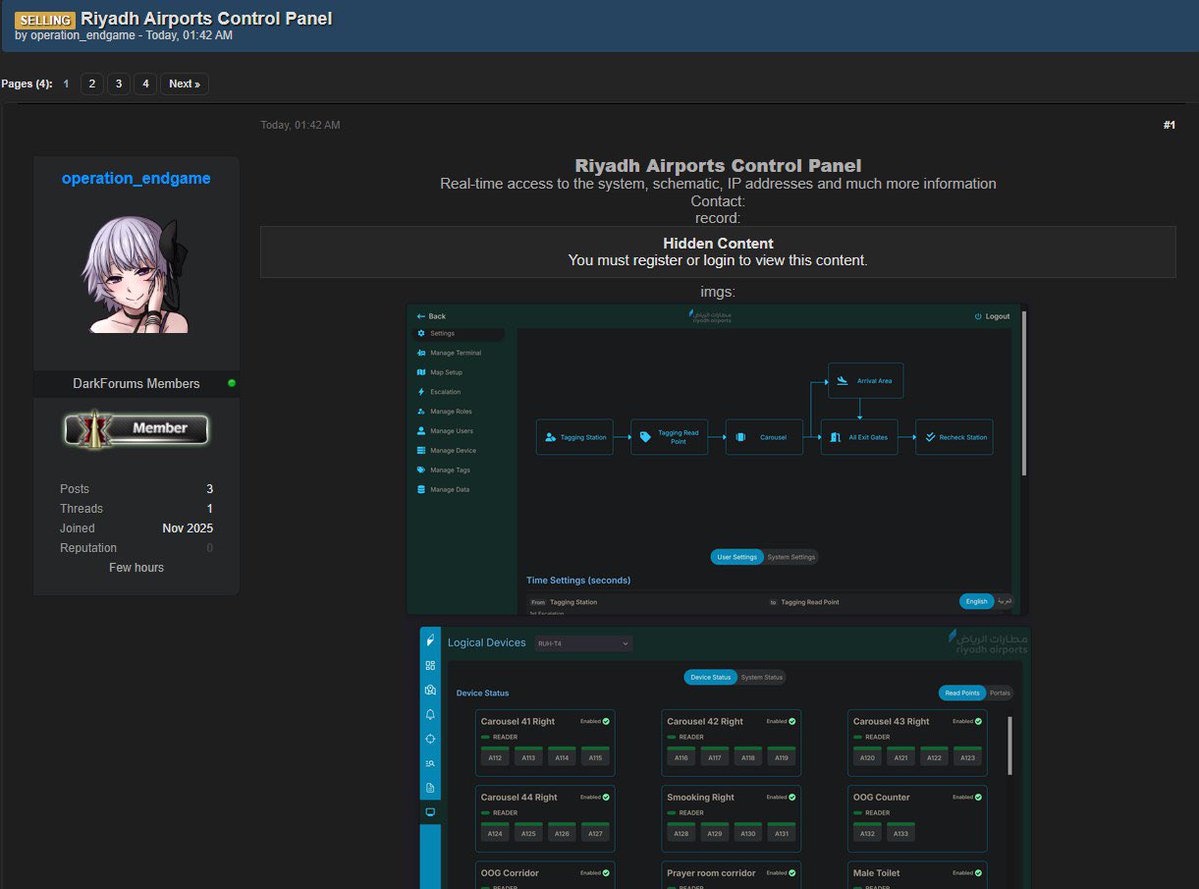Viewport: 1199px width, 889px height.
Task: Select the crosshair target icon in the blue sidebar
Action: coord(431,739)
